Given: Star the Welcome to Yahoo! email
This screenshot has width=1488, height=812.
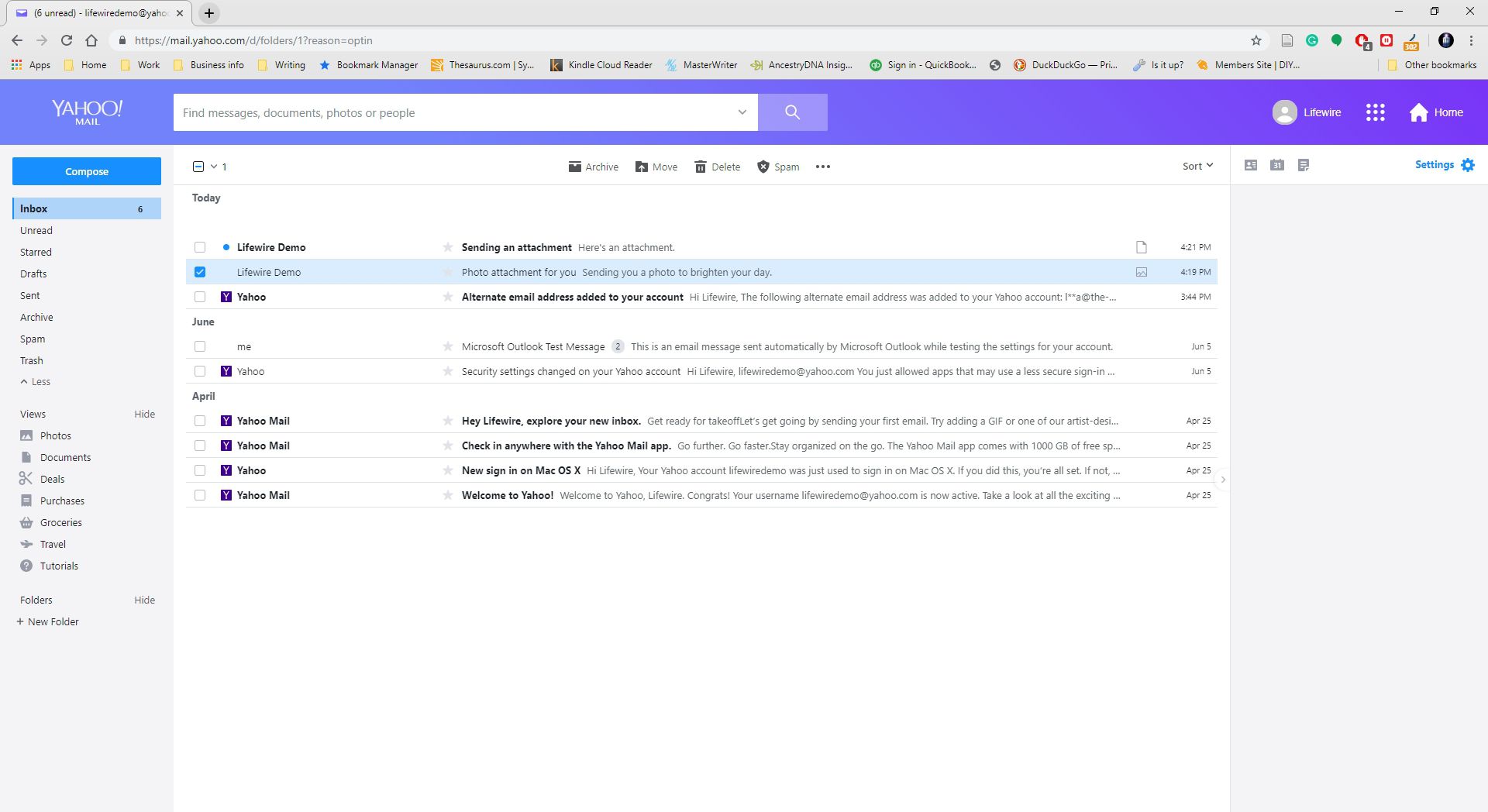Looking at the screenshot, I should pyautogui.click(x=447, y=495).
